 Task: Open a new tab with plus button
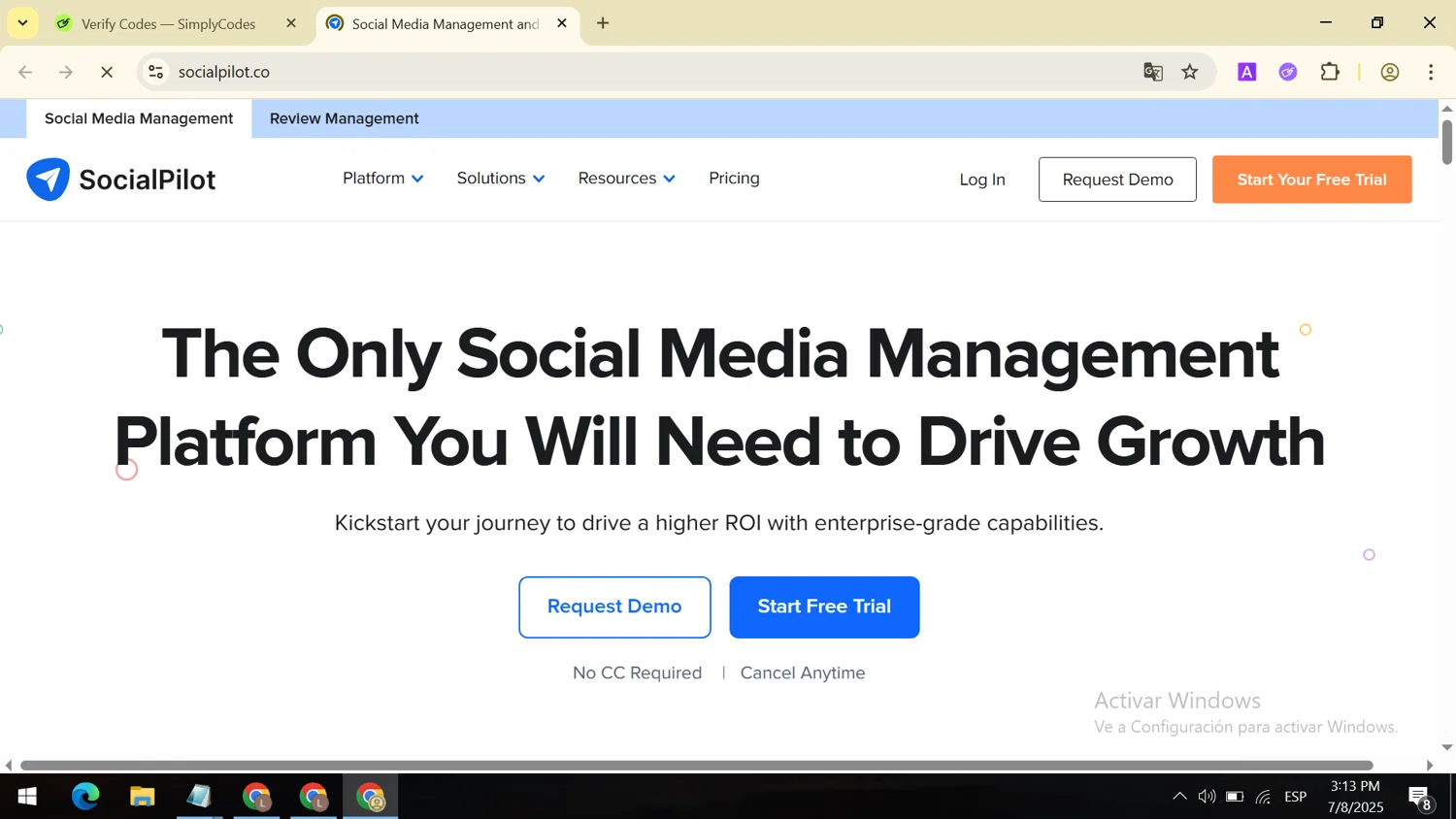603,23
